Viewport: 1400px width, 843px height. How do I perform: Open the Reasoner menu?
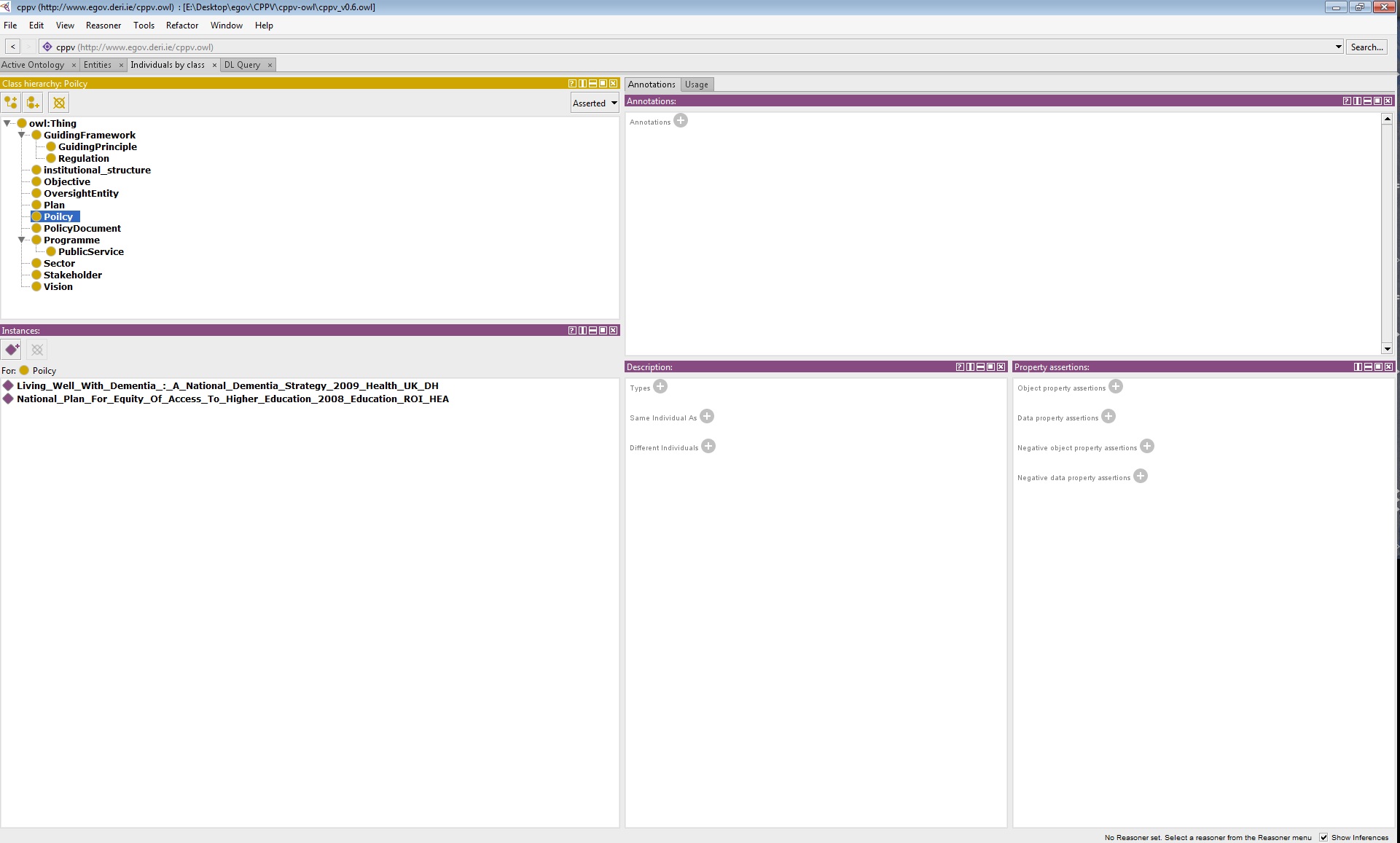(103, 25)
